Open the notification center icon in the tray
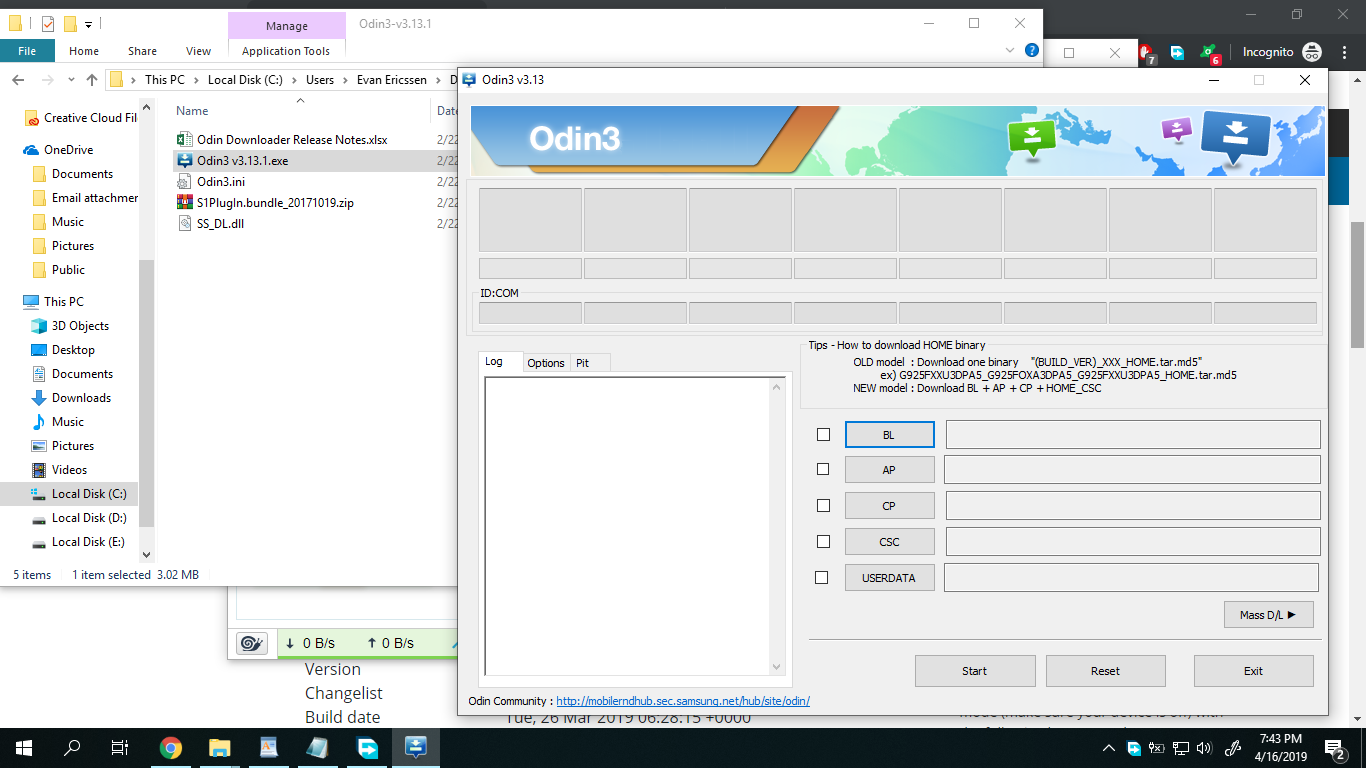This screenshot has width=1366, height=768. coord(1335,748)
